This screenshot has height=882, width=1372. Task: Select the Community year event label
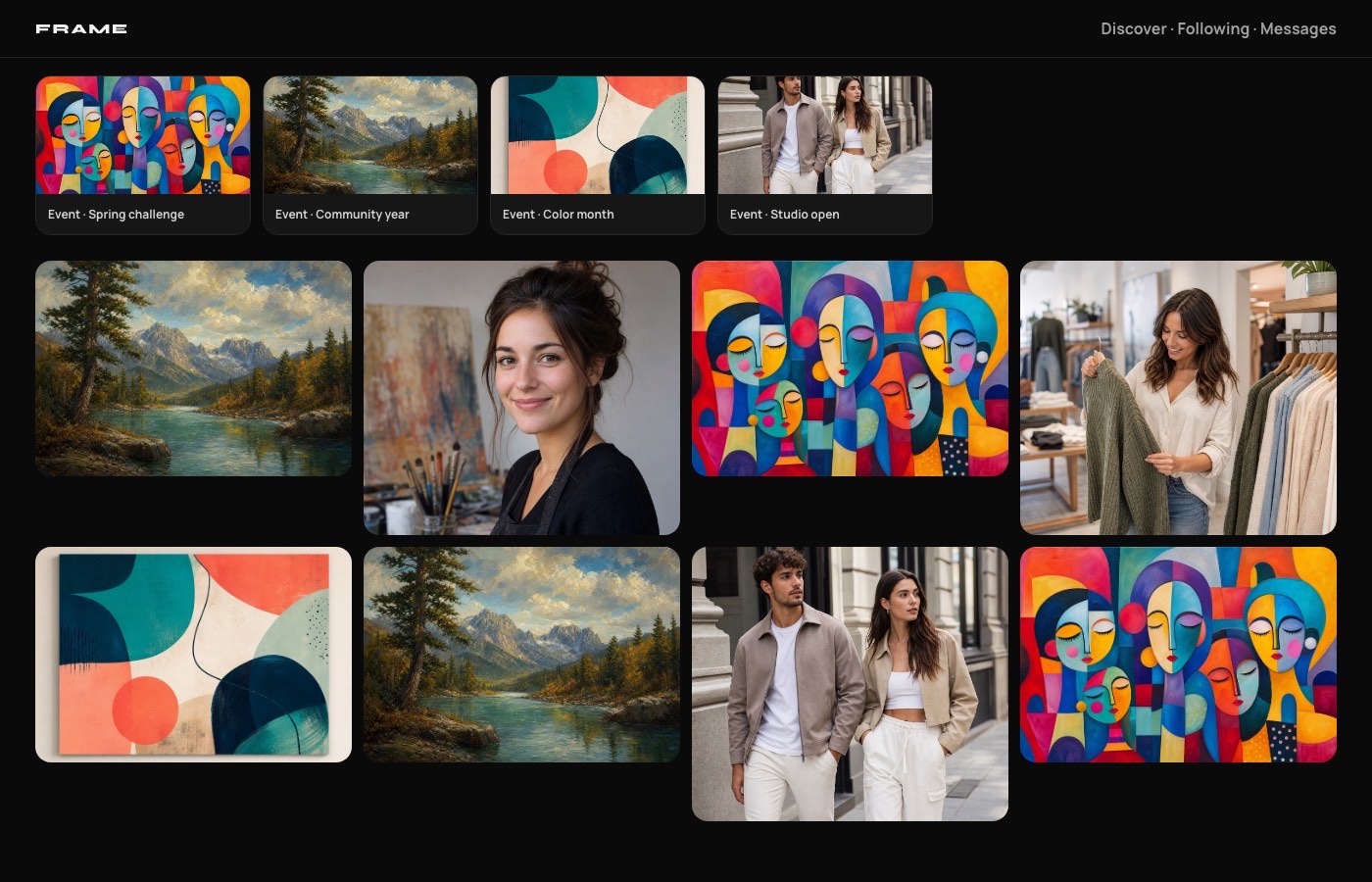[342, 215]
